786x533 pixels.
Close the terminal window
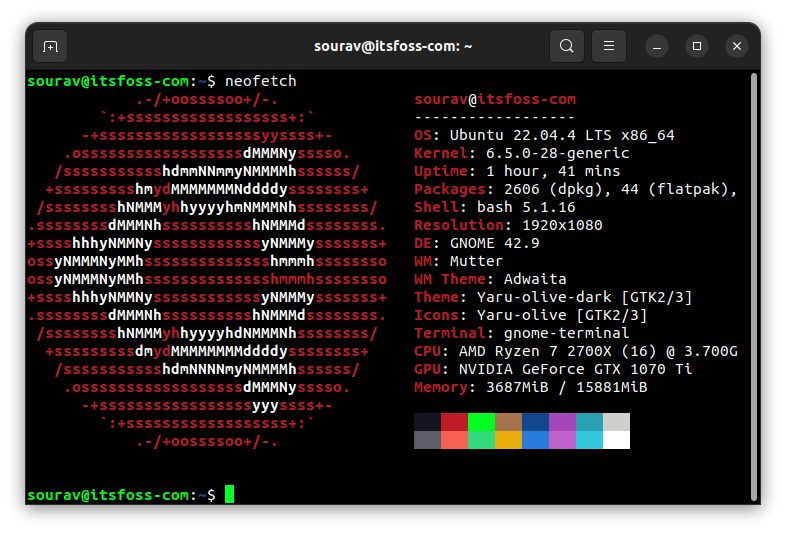click(x=737, y=46)
